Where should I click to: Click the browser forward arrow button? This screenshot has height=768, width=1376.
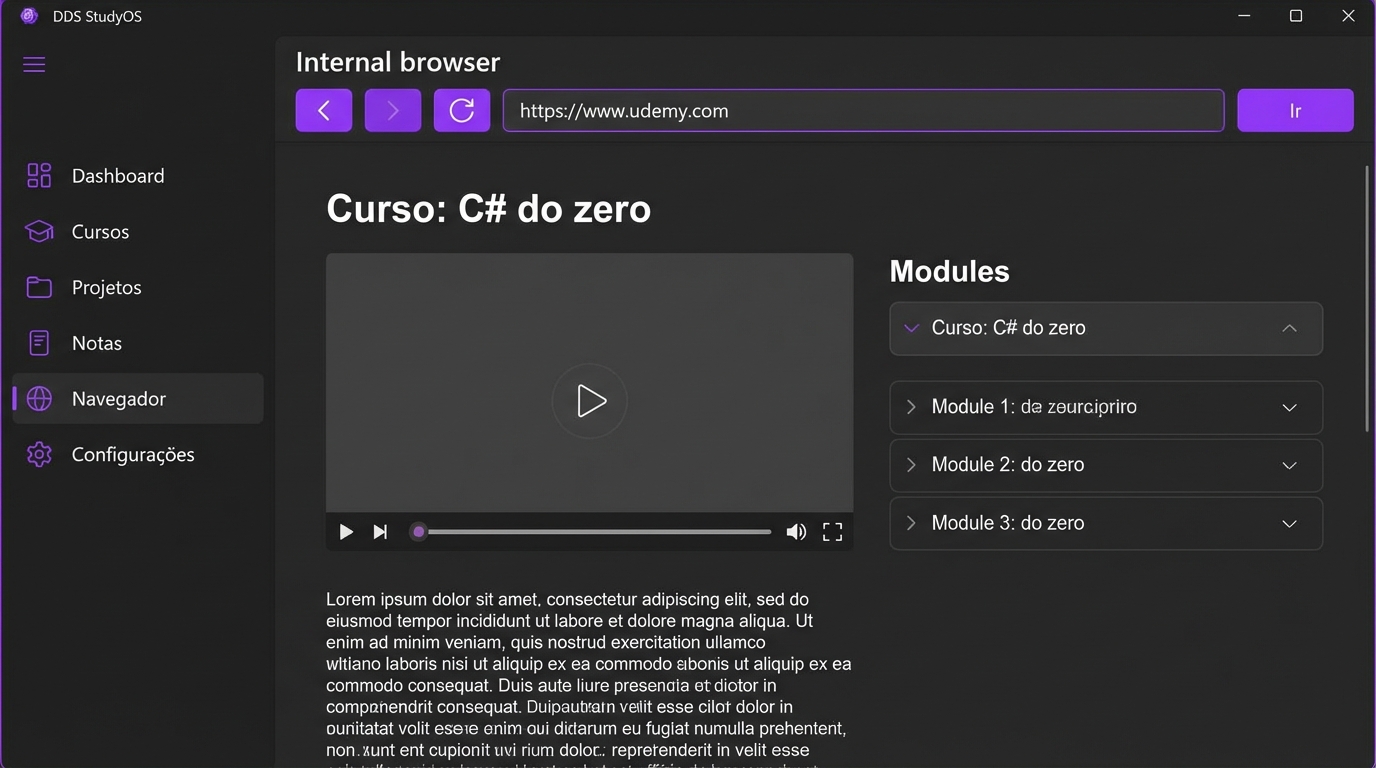[393, 111]
